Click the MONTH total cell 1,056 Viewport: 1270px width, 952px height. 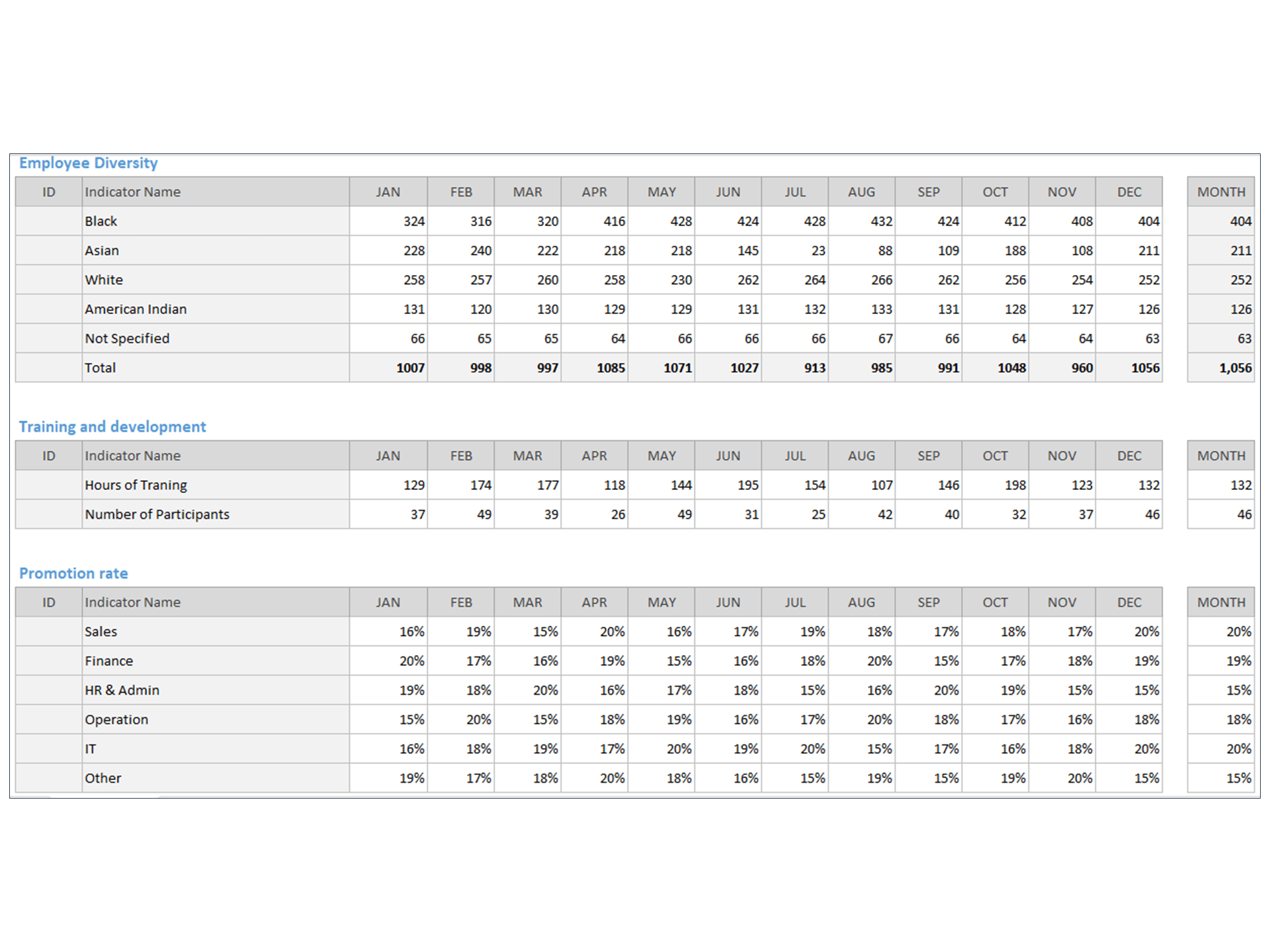(x=1221, y=368)
